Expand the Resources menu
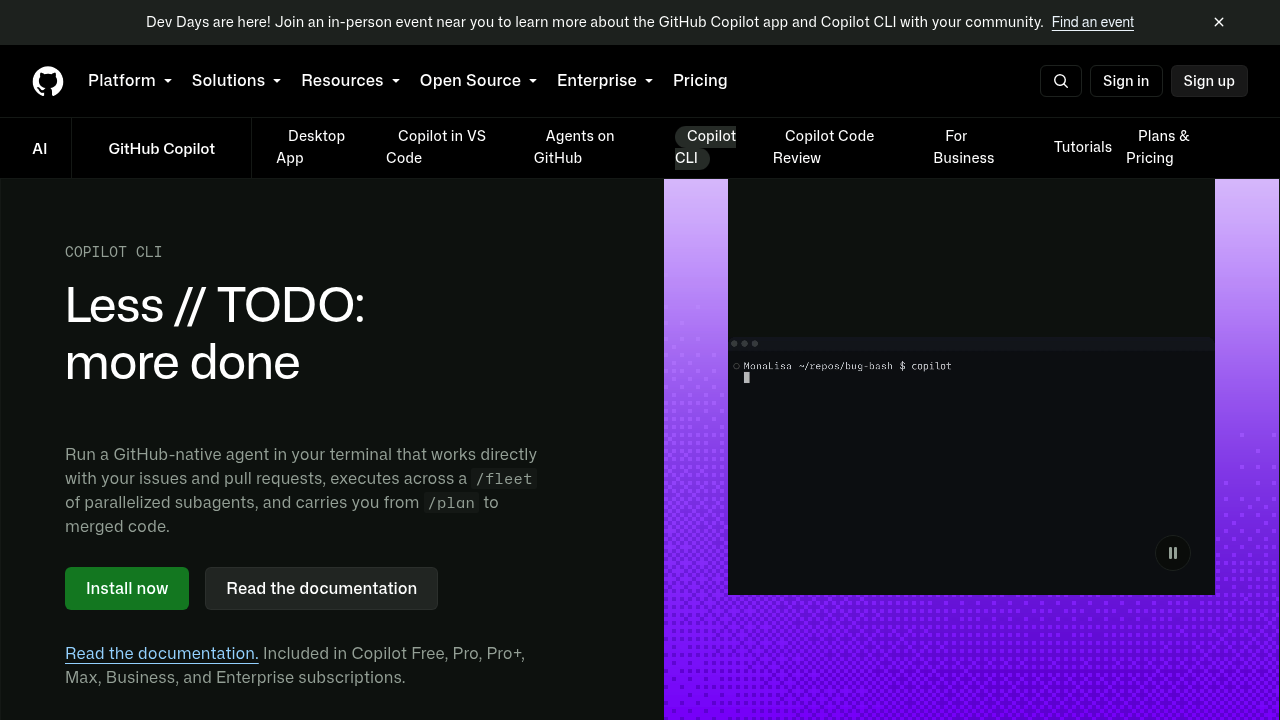This screenshot has height=720, width=1280. 351,81
